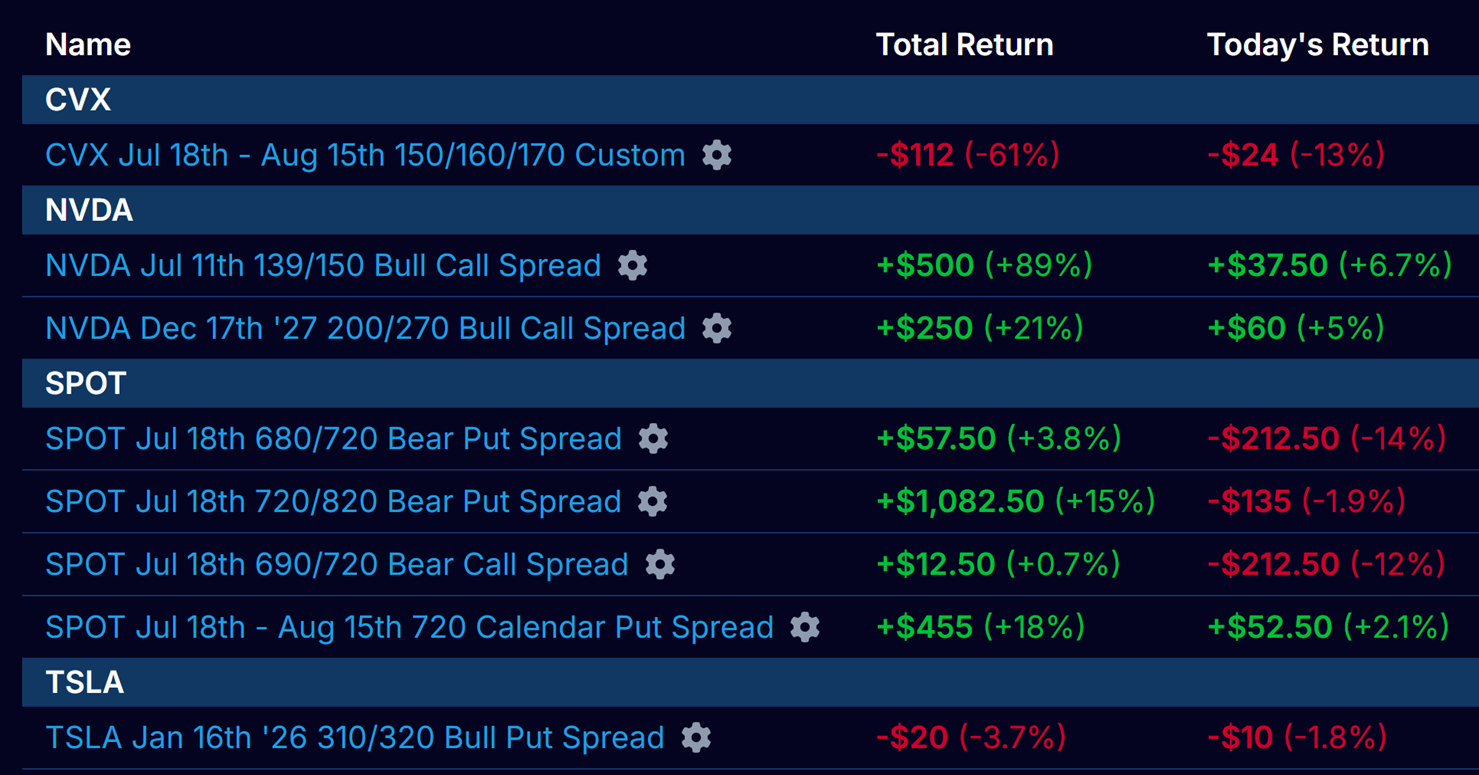Sort by the Total Return column header
The image size is (1479, 775).
coord(964,45)
